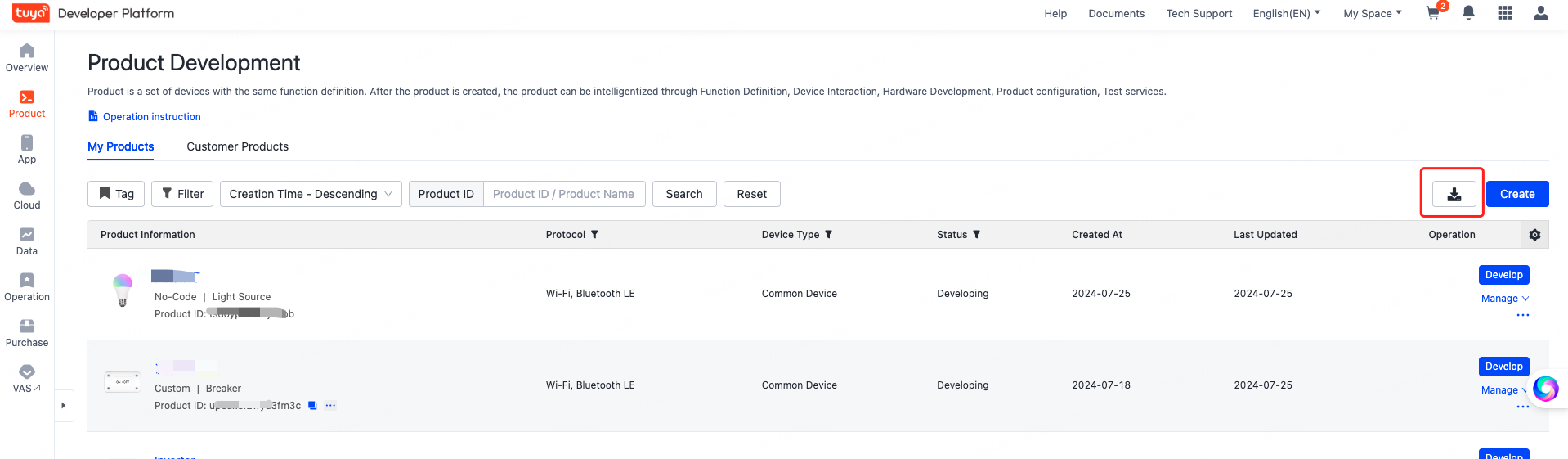Open notifications bell icon
The image size is (1568, 459).
(x=1468, y=13)
